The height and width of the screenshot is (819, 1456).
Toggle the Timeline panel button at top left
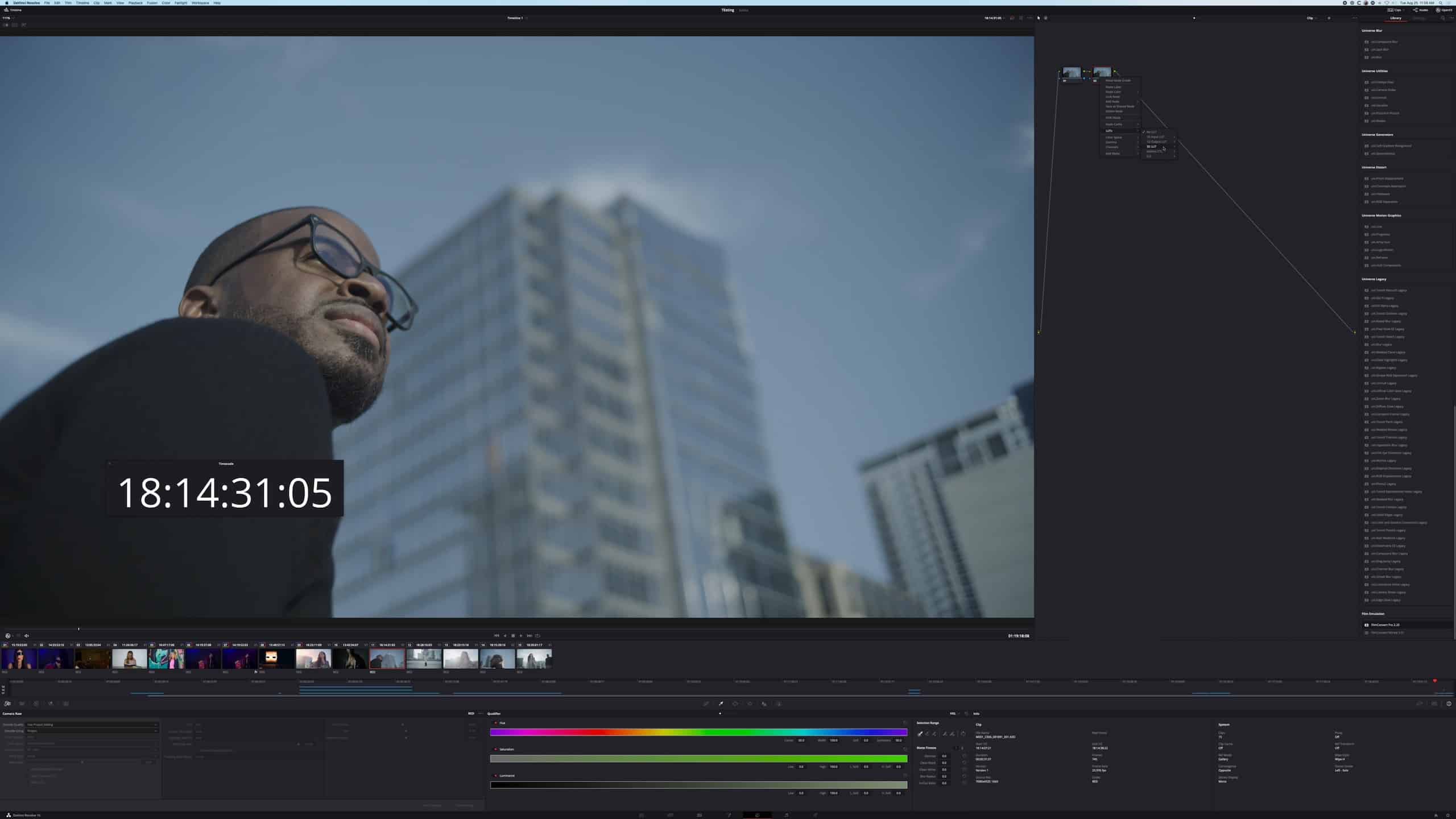[x=13, y=10]
